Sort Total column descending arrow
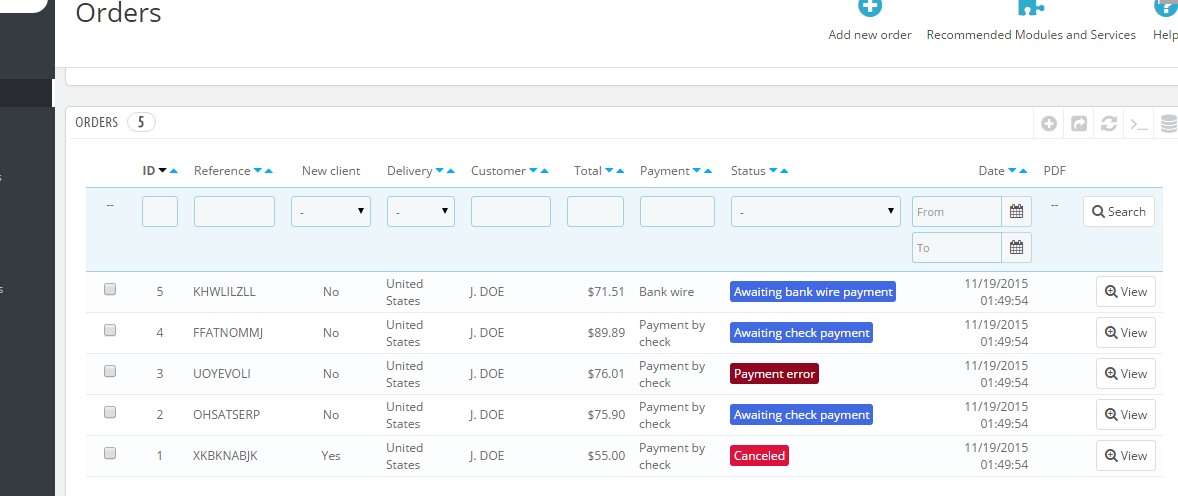Image resolution: width=1178 pixels, height=496 pixels. pyautogui.click(x=609, y=171)
